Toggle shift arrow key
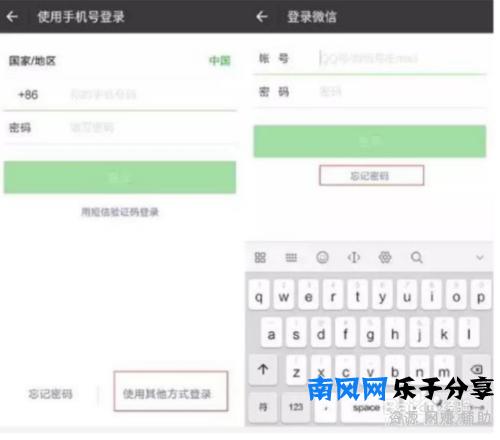This screenshot has height=440, width=500. pyautogui.click(x=263, y=370)
